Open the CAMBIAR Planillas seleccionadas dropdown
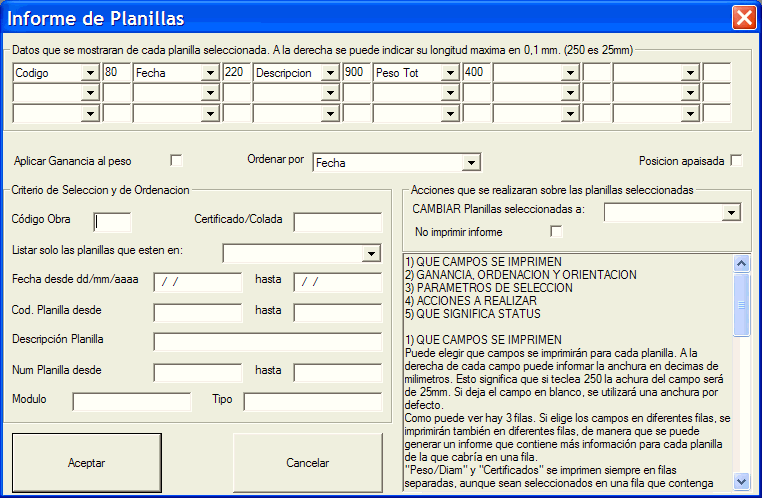 pos(731,212)
